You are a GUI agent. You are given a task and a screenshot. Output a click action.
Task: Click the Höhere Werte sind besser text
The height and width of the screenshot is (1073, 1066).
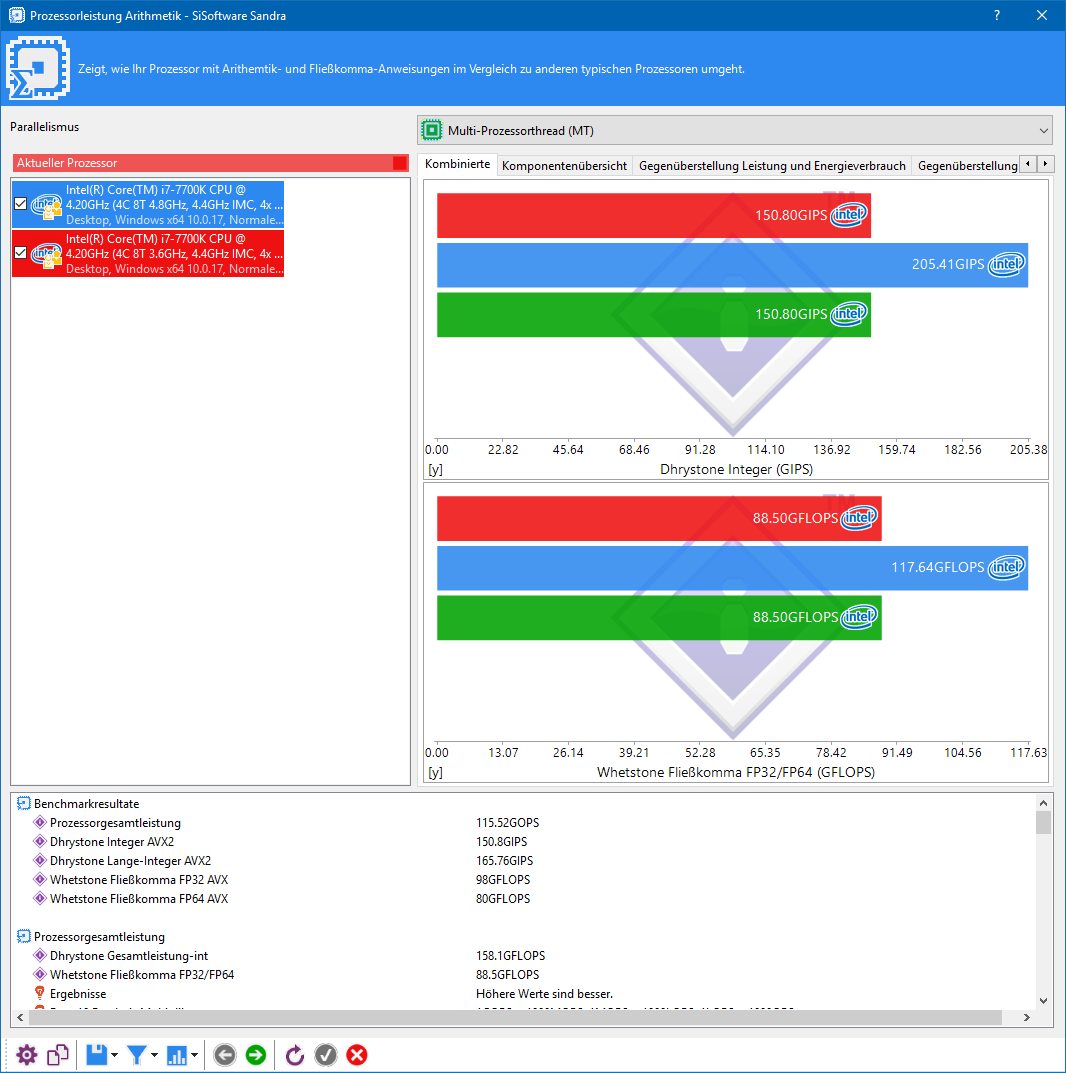pos(545,994)
